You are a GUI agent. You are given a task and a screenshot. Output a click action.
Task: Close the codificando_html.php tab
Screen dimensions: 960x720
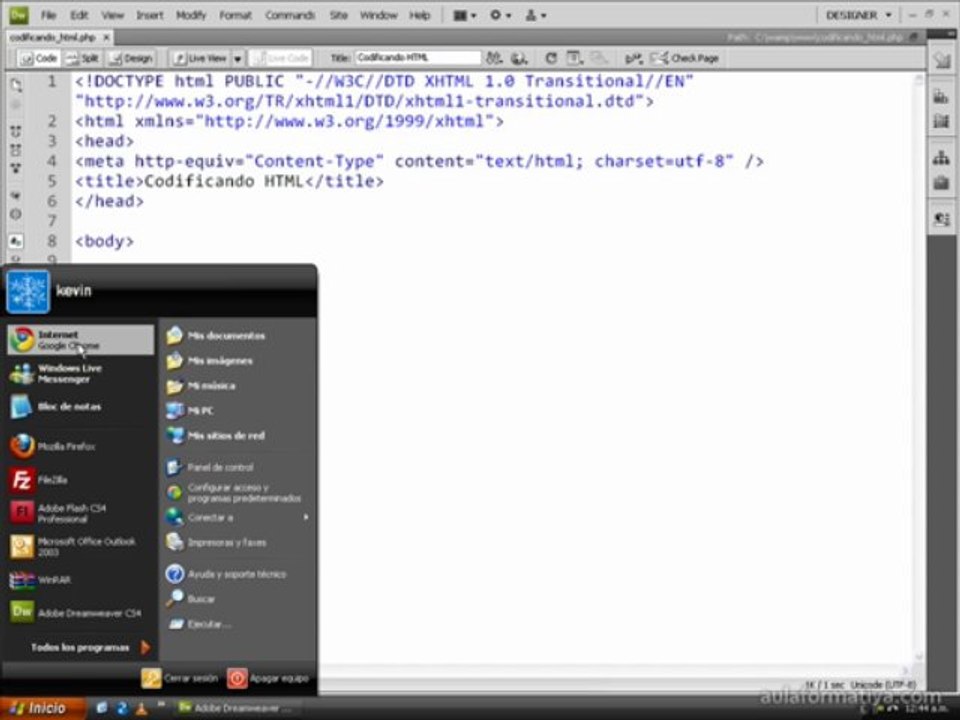point(106,37)
